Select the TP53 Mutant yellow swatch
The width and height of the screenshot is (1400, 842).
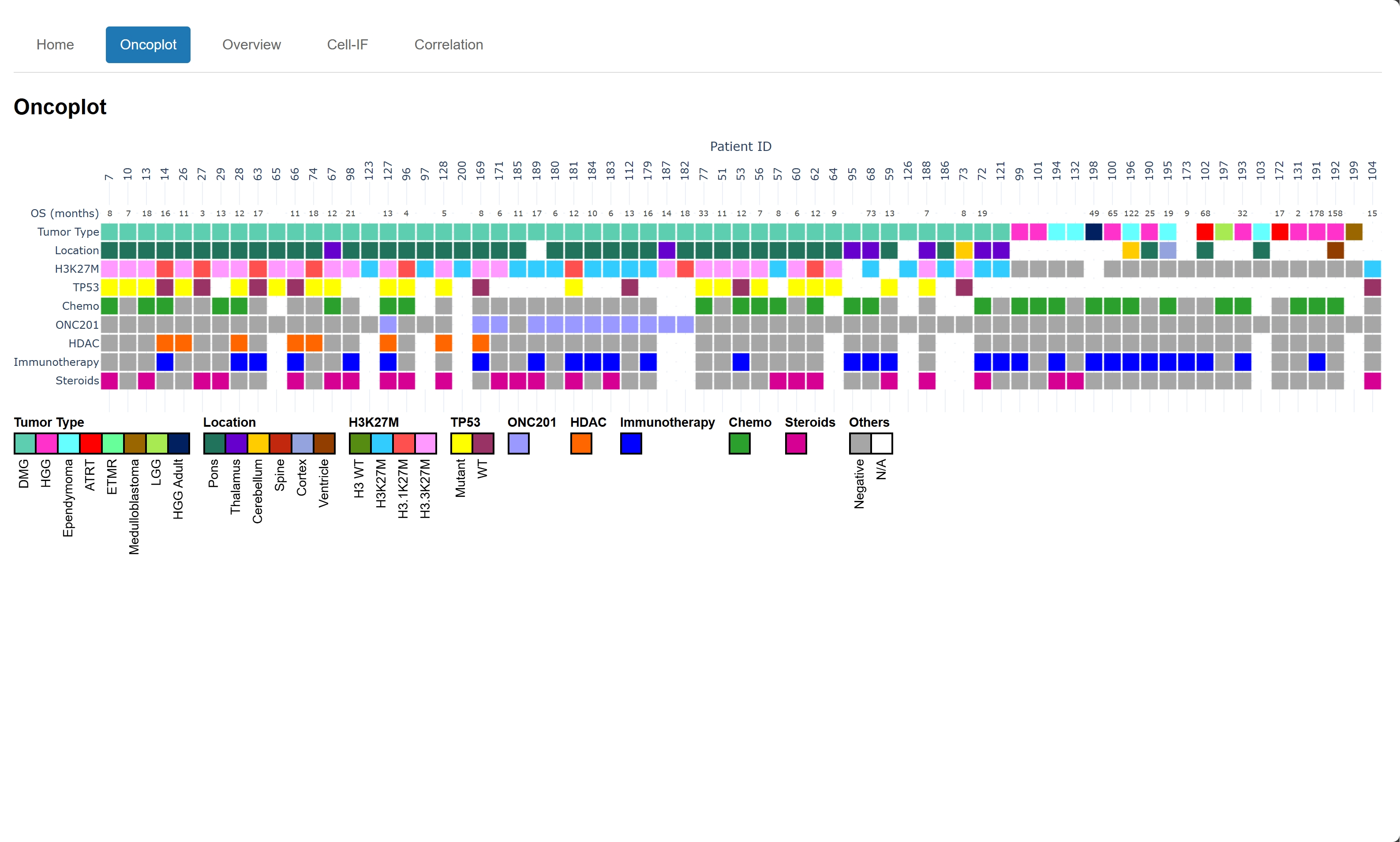461,443
